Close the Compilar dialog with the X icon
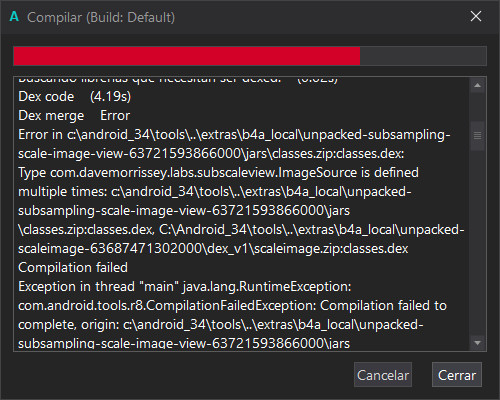Image resolution: width=500 pixels, height=400 pixels. click(x=476, y=16)
